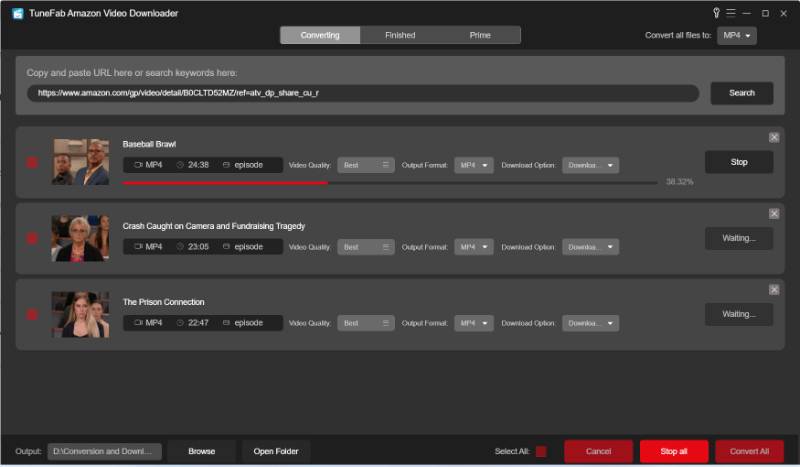Click the Open Folder button
This screenshot has width=800, height=467.
[x=276, y=451]
